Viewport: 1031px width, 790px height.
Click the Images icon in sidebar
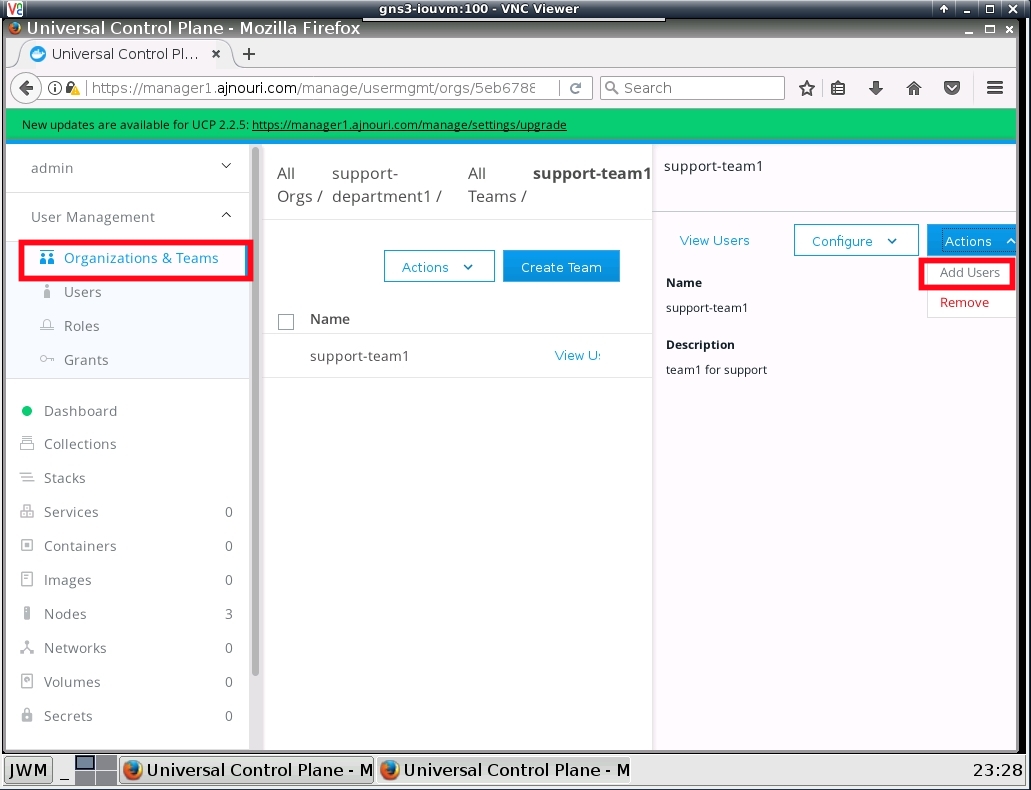tap(27, 580)
